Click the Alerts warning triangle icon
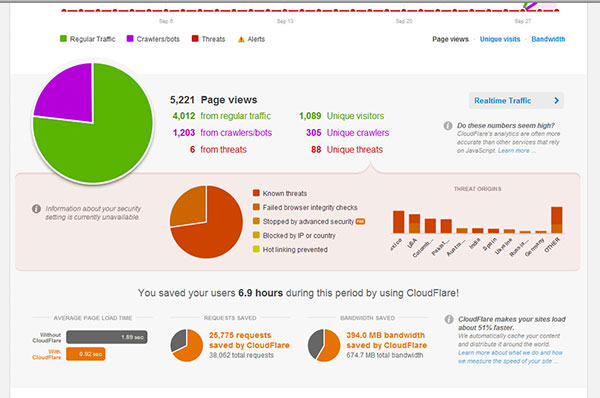This screenshot has height=398, width=600. pyautogui.click(x=241, y=39)
